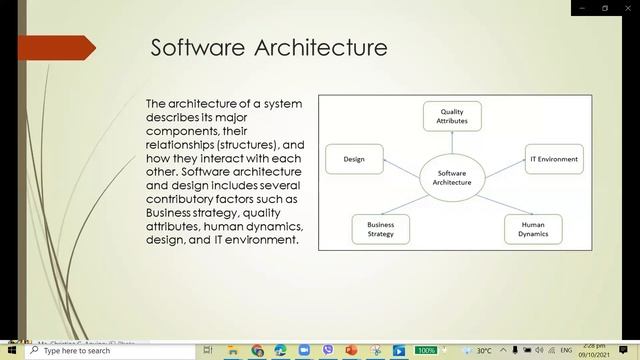Click the 'Business Strategy' diagram box
Viewport: 640px width, 360px height.
(x=381, y=229)
